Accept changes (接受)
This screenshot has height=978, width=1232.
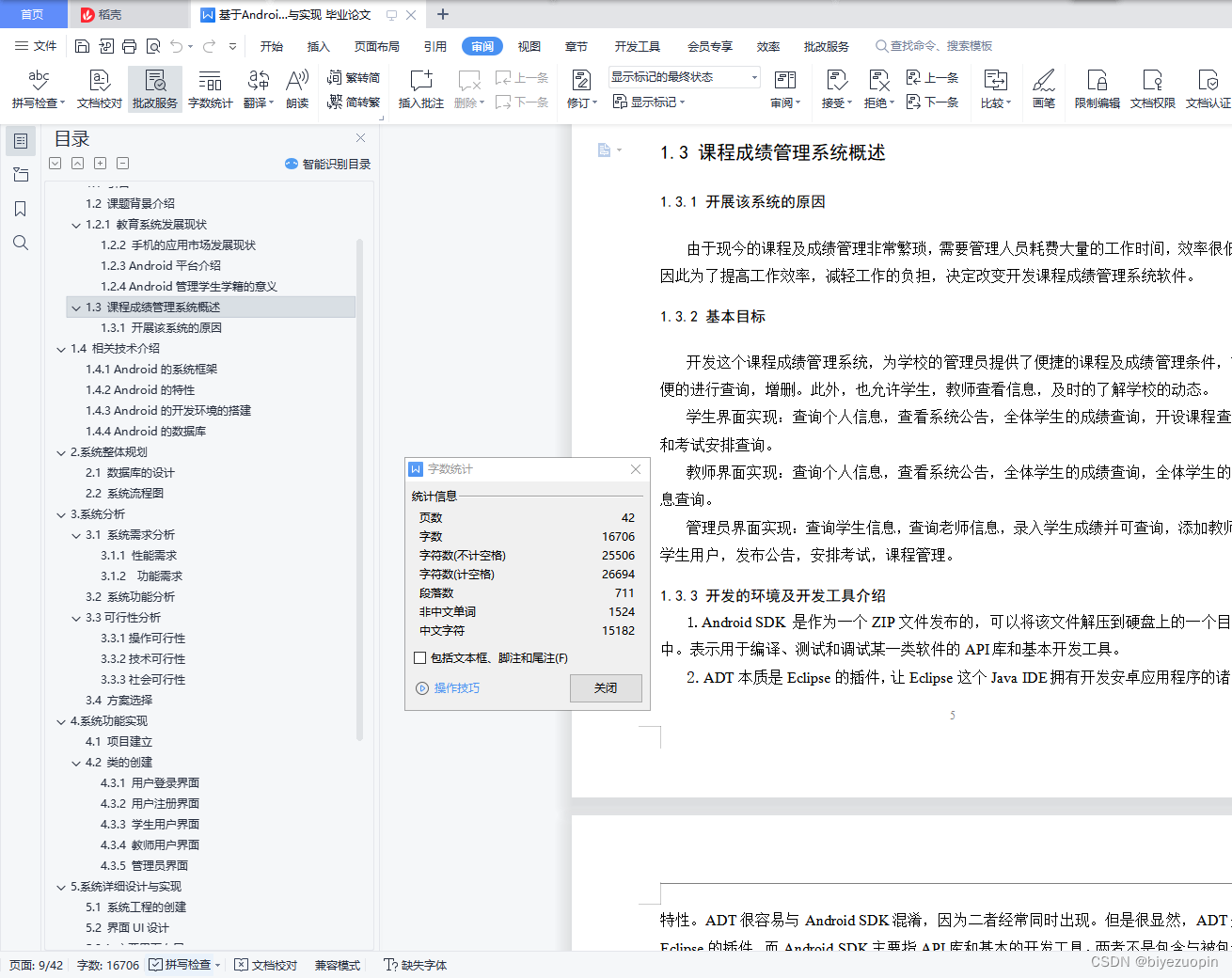coord(836,89)
